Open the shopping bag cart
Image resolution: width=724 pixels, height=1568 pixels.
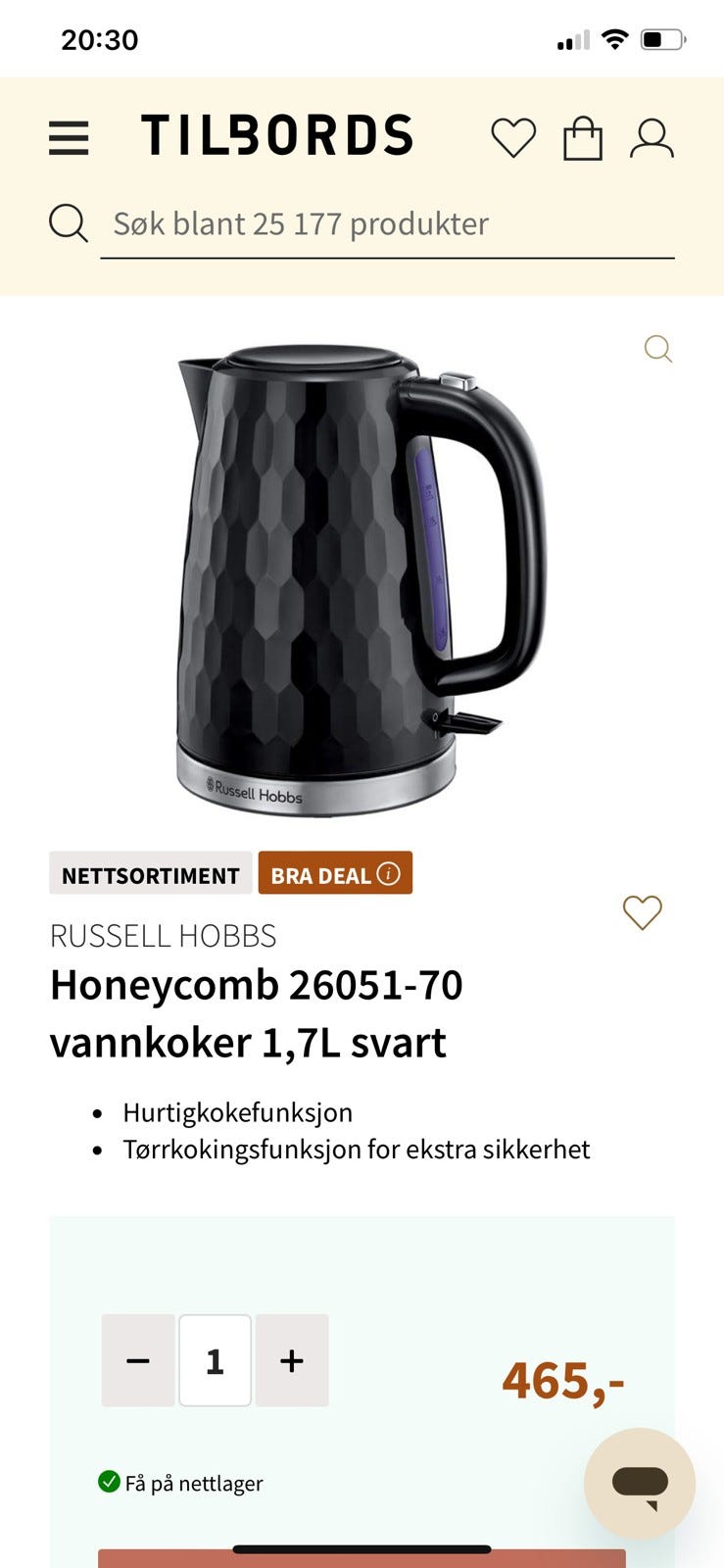(x=583, y=138)
